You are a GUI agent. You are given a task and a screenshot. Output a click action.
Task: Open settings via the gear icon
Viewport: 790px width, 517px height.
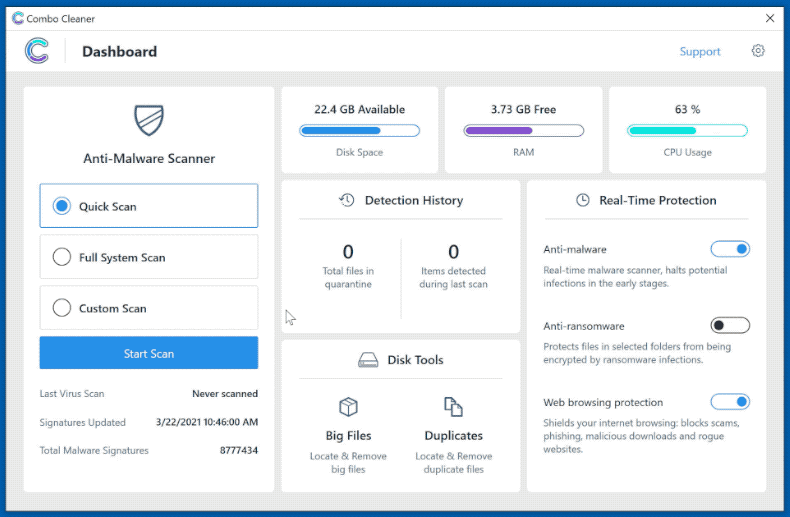pyautogui.click(x=758, y=50)
